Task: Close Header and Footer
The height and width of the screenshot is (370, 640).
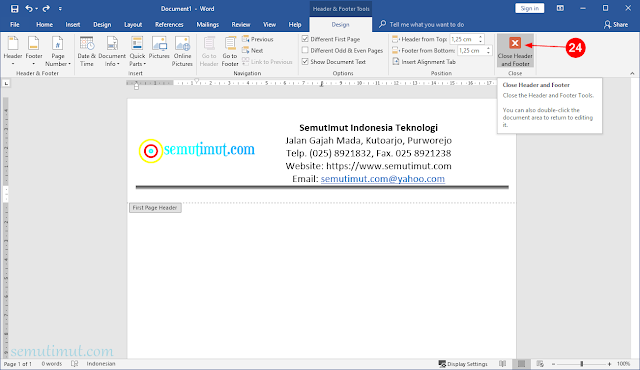Action: coord(515,51)
